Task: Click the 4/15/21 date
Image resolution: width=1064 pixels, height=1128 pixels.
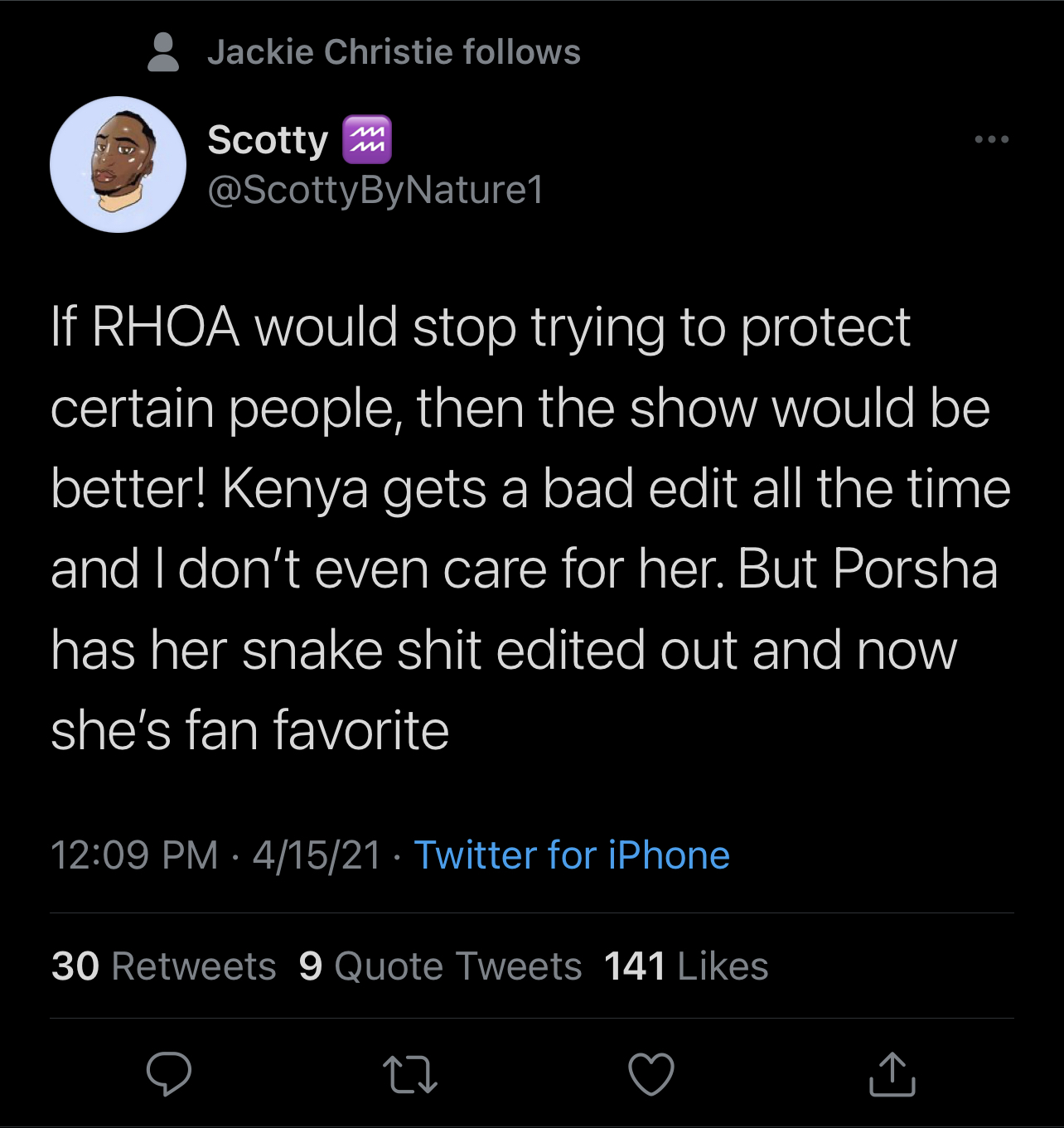Action: tap(317, 855)
